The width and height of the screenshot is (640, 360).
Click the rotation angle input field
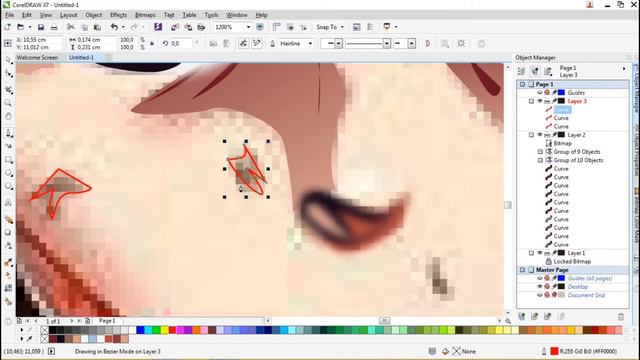181,43
